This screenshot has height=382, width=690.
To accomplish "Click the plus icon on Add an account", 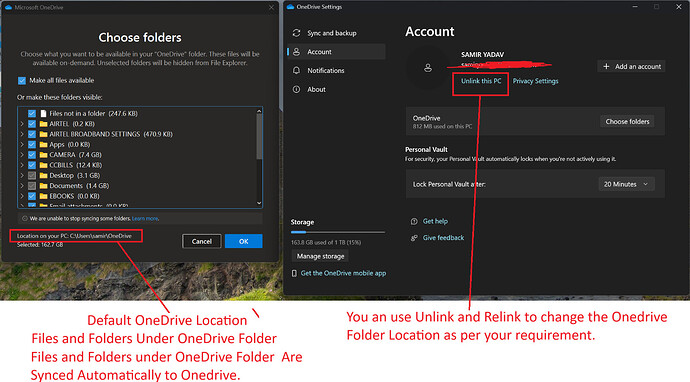I will (x=606, y=66).
